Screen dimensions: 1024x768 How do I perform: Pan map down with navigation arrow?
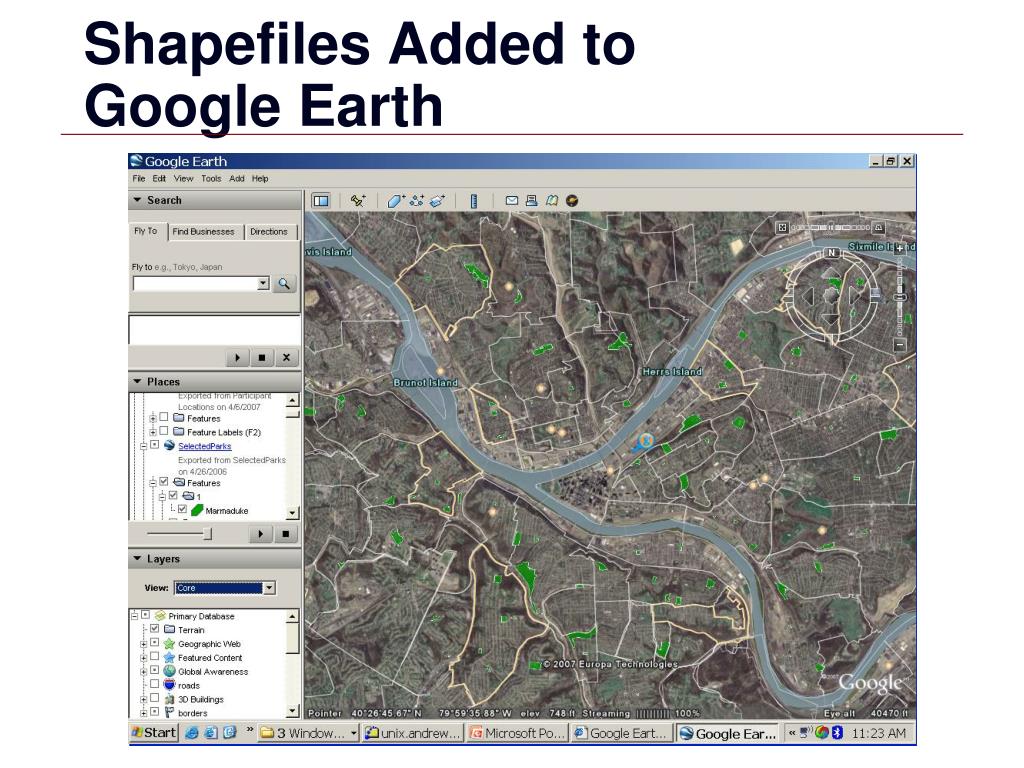point(831,319)
